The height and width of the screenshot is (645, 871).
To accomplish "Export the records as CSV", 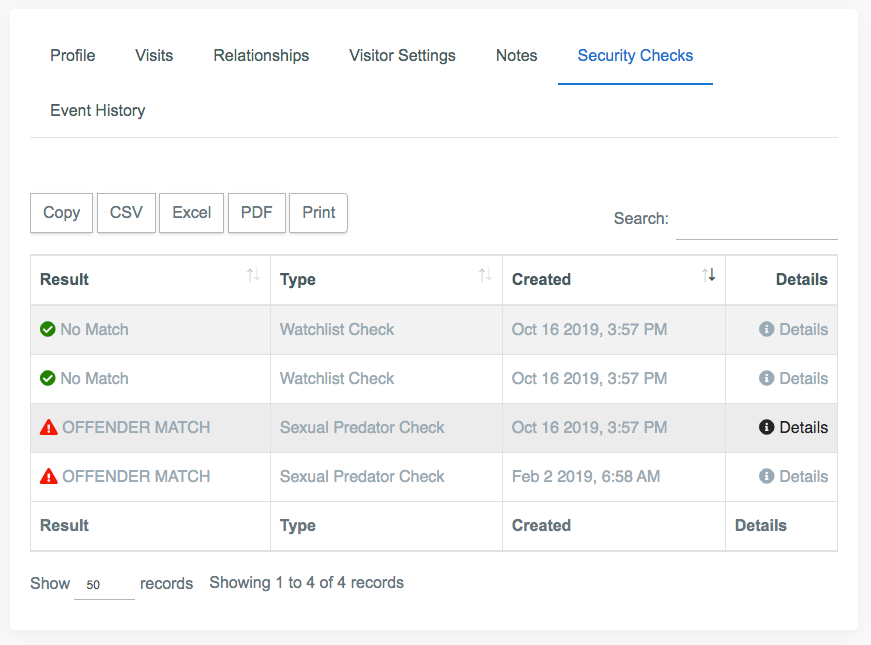I will pos(126,213).
